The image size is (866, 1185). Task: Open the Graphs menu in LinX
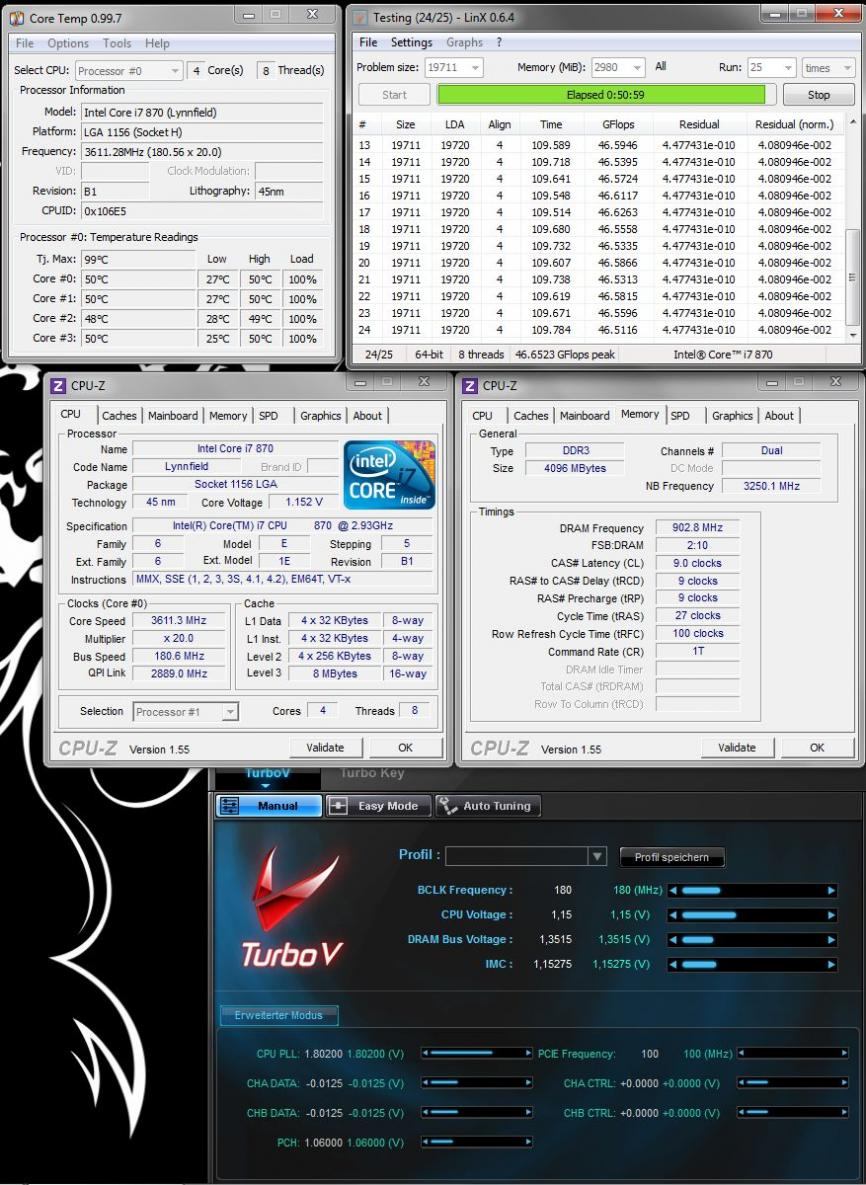click(x=464, y=42)
